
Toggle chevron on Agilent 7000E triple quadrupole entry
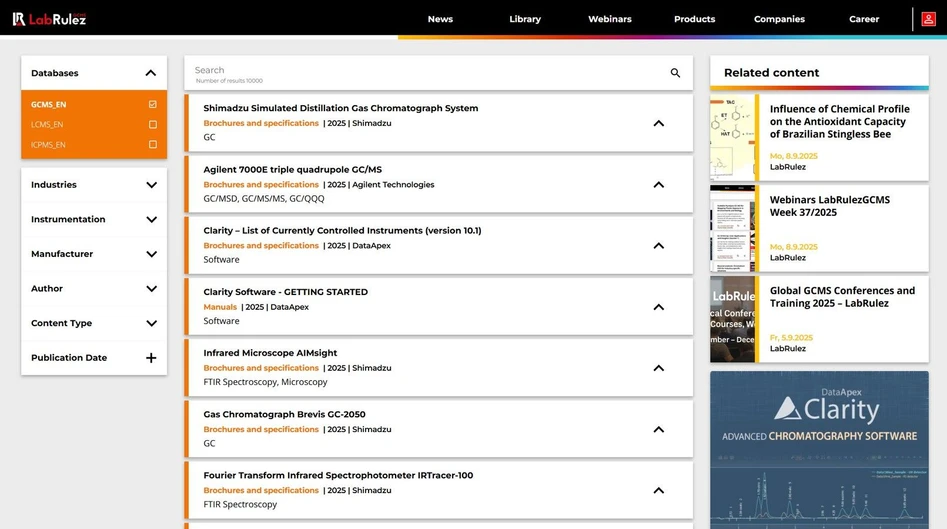coord(658,185)
